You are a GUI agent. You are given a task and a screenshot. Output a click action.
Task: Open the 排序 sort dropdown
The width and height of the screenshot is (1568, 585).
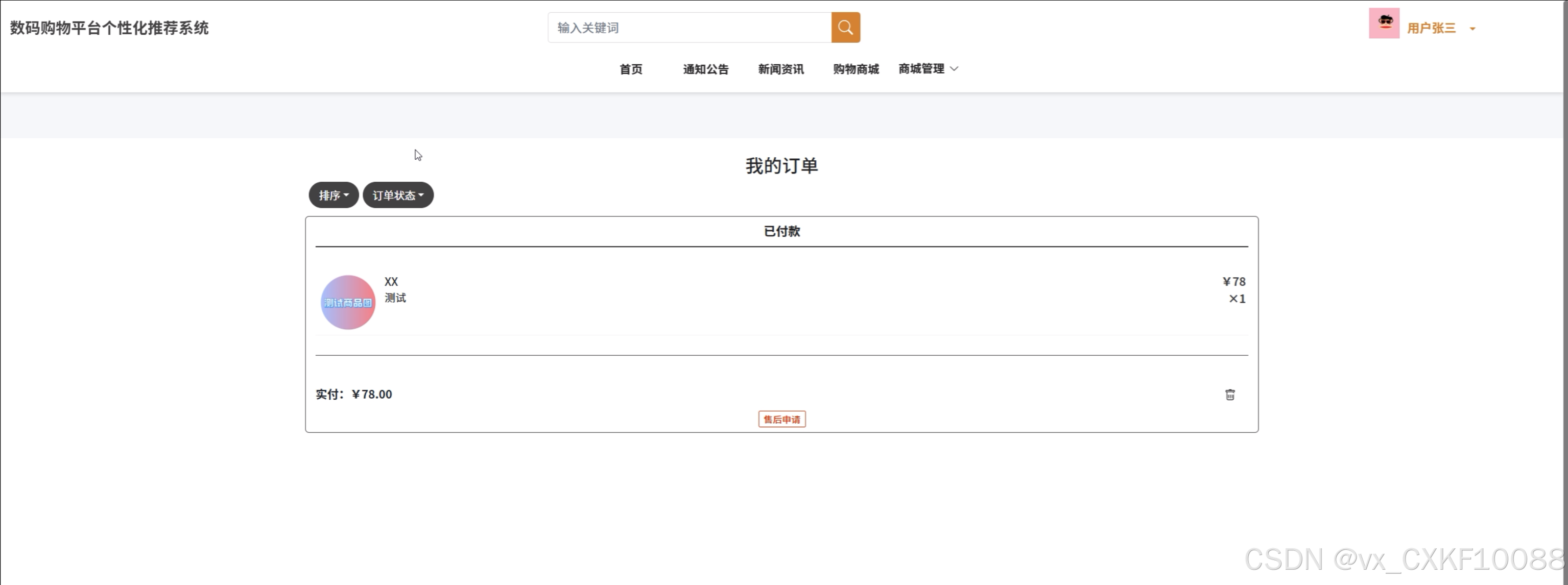[x=333, y=195]
